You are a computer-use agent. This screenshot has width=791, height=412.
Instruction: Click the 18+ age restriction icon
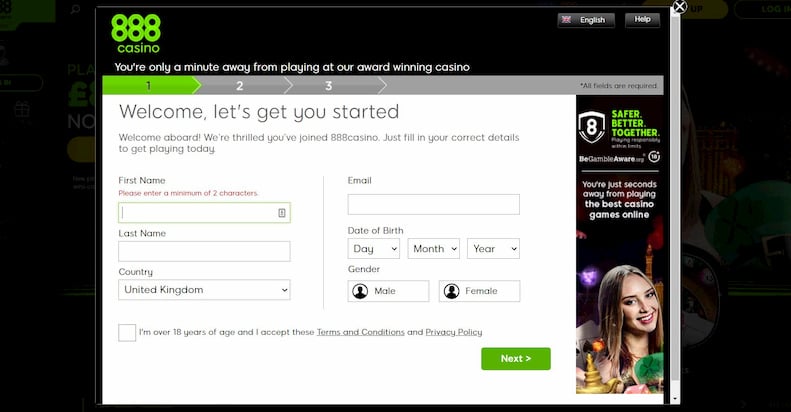pyautogui.click(x=654, y=157)
